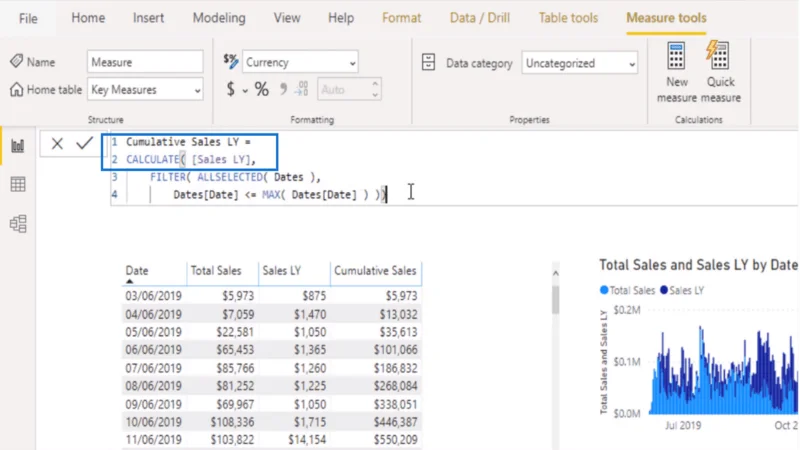Image resolution: width=800 pixels, height=450 pixels.
Task: Apply percentage format button
Action: pos(262,89)
